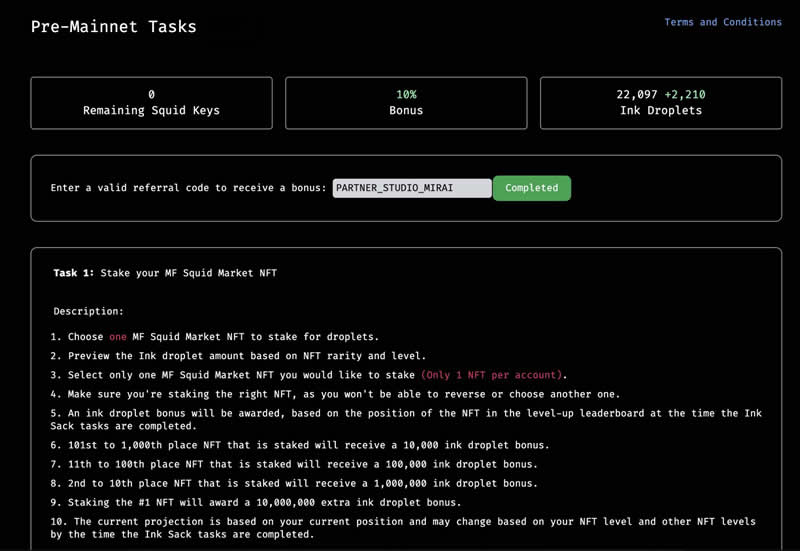Click step 4 about staking the right NFT

point(335,394)
